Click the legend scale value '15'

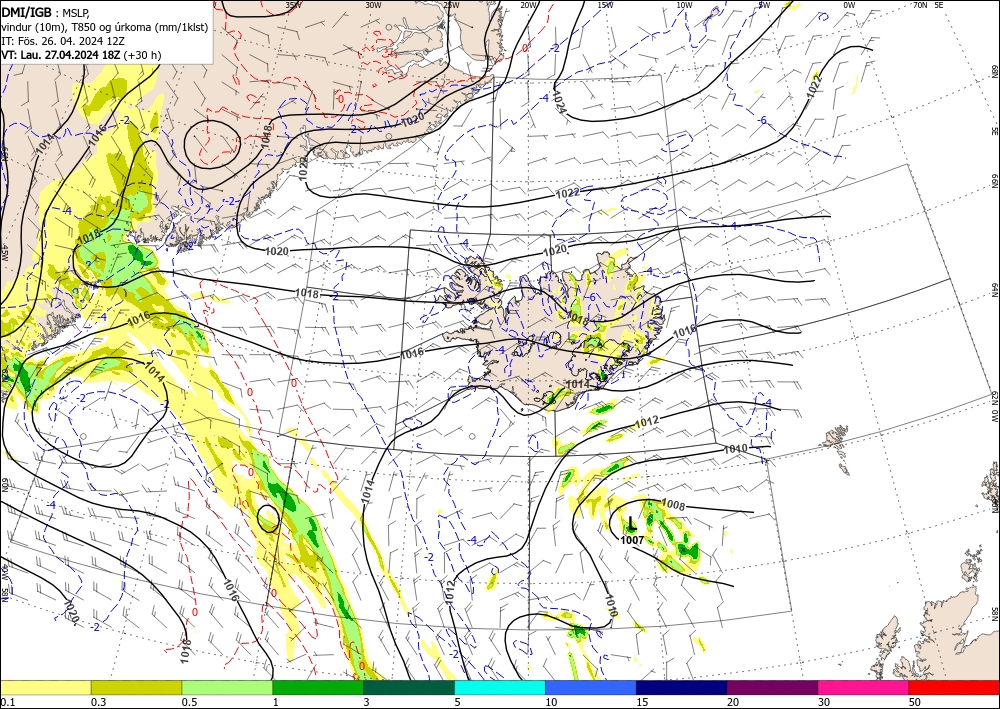(642, 702)
